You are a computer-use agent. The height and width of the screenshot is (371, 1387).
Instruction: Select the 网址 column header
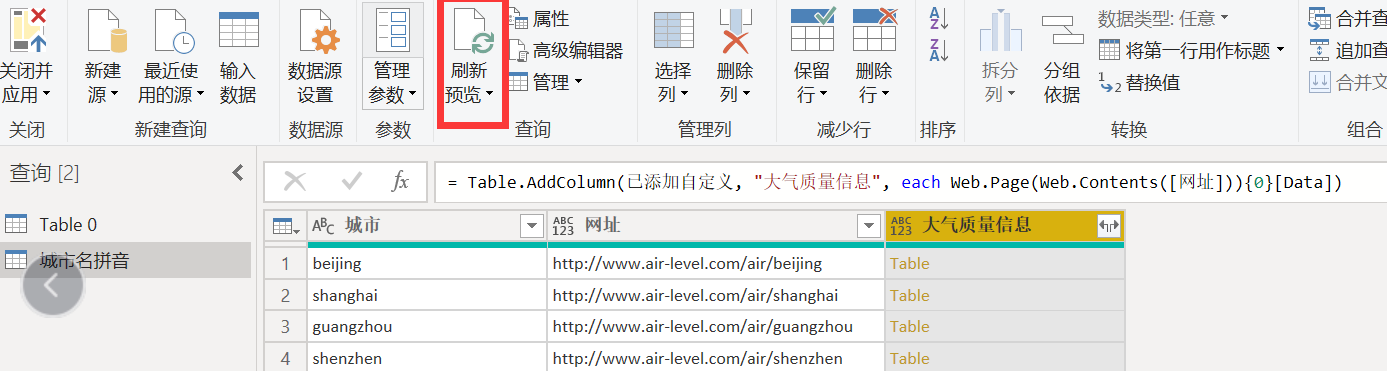click(716, 226)
